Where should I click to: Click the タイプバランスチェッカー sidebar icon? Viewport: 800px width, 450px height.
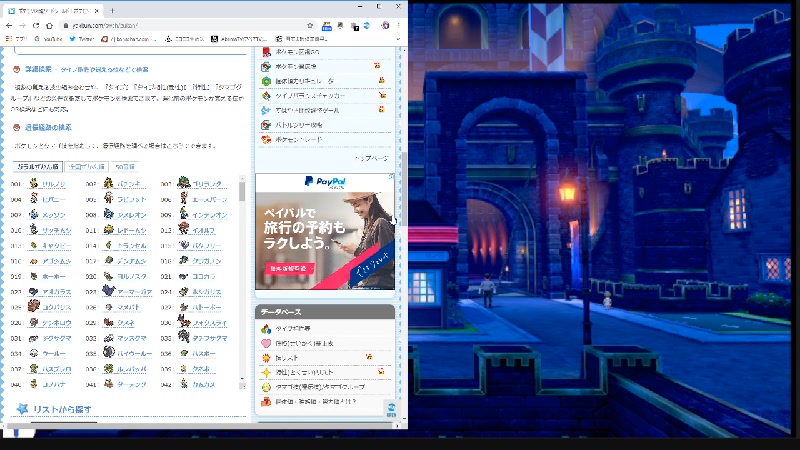266,95
